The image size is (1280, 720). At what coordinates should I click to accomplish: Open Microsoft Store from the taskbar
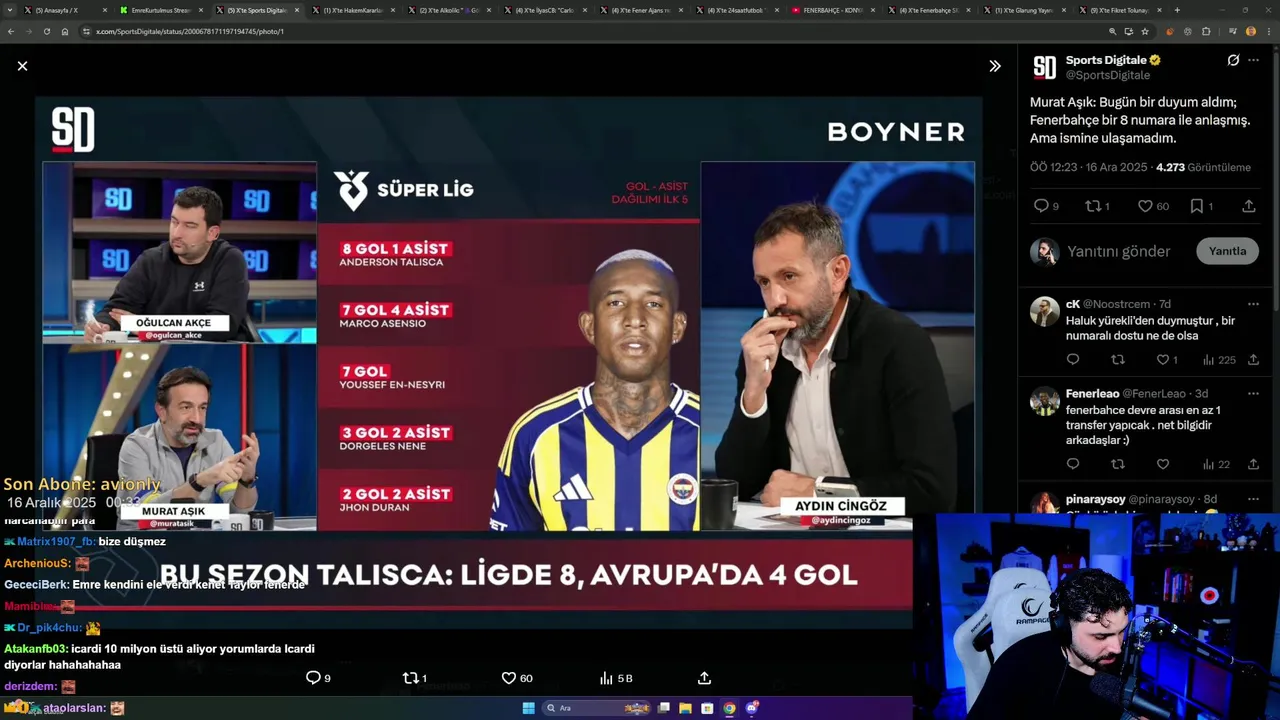[707, 708]
